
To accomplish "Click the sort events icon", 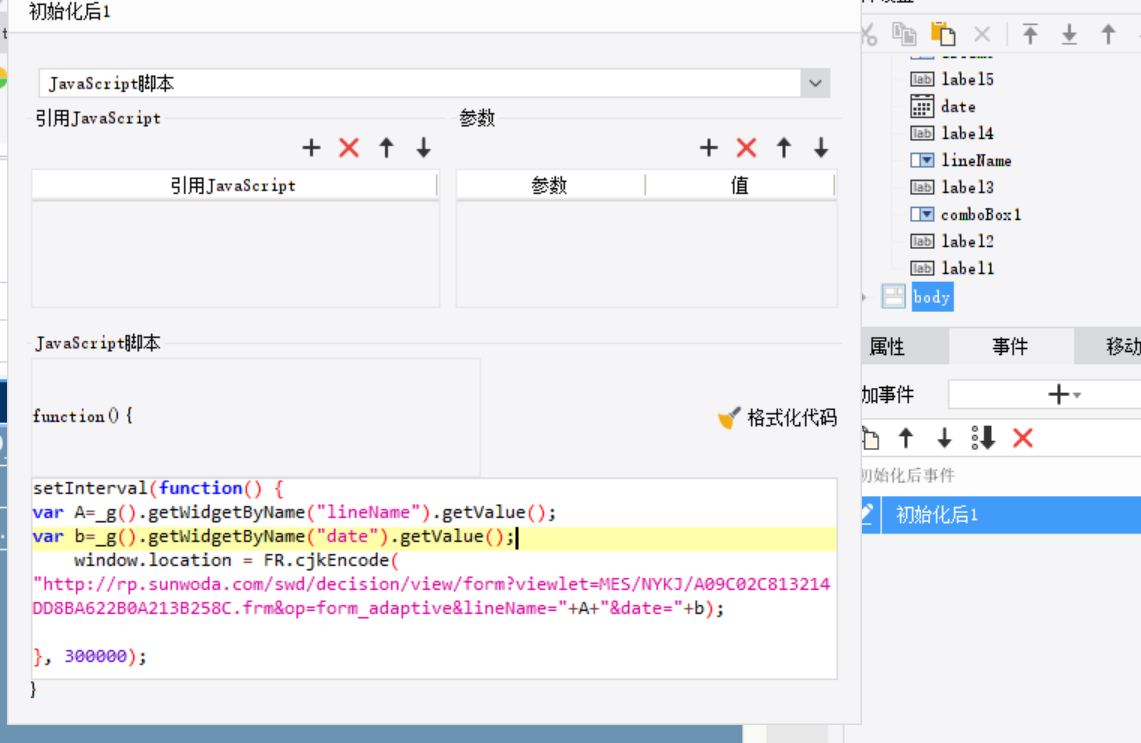I will (983, 438).
